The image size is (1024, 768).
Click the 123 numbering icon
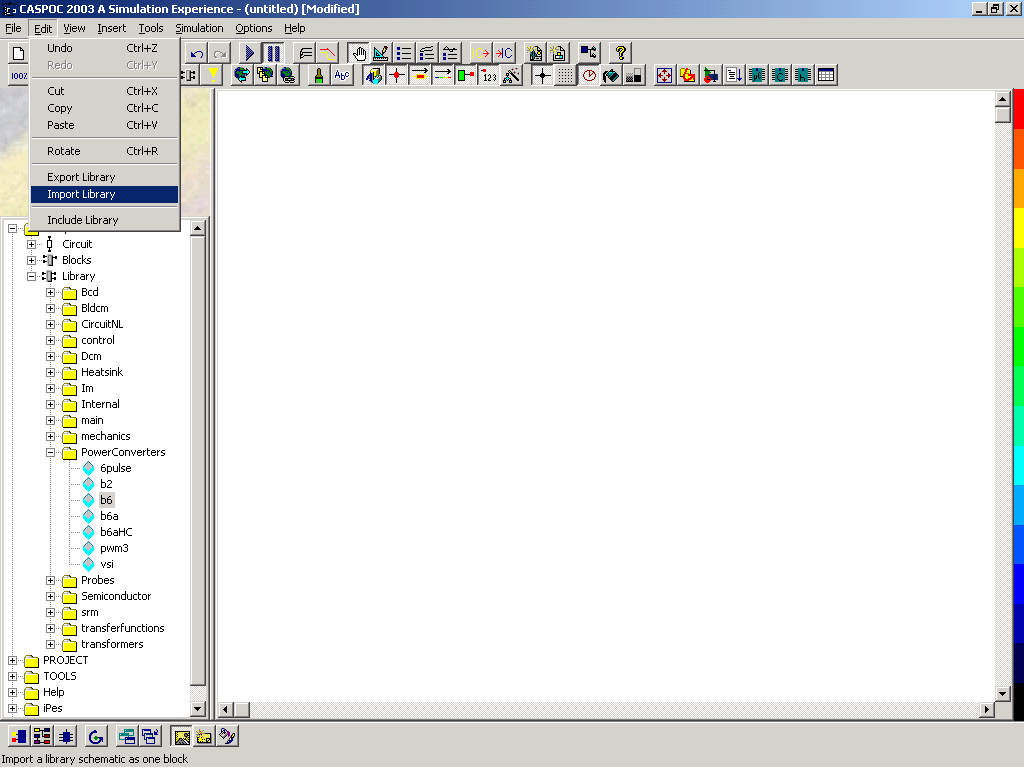(x=488, y=75)
